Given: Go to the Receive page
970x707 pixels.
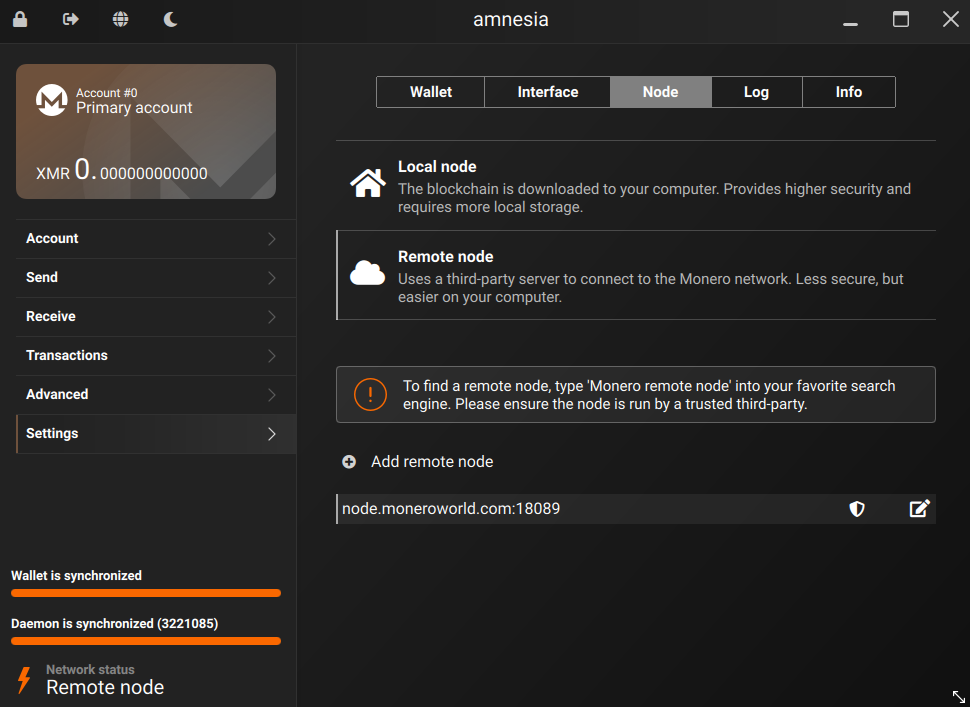Looking at the screenshot, I should [156, 317].
